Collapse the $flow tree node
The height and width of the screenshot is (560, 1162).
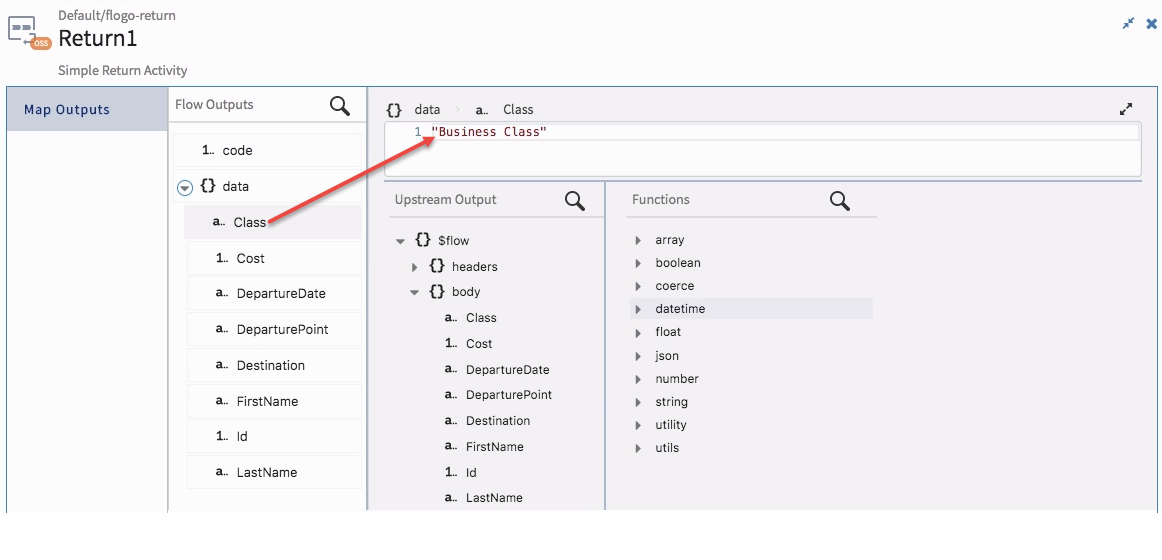pos(400,241)
